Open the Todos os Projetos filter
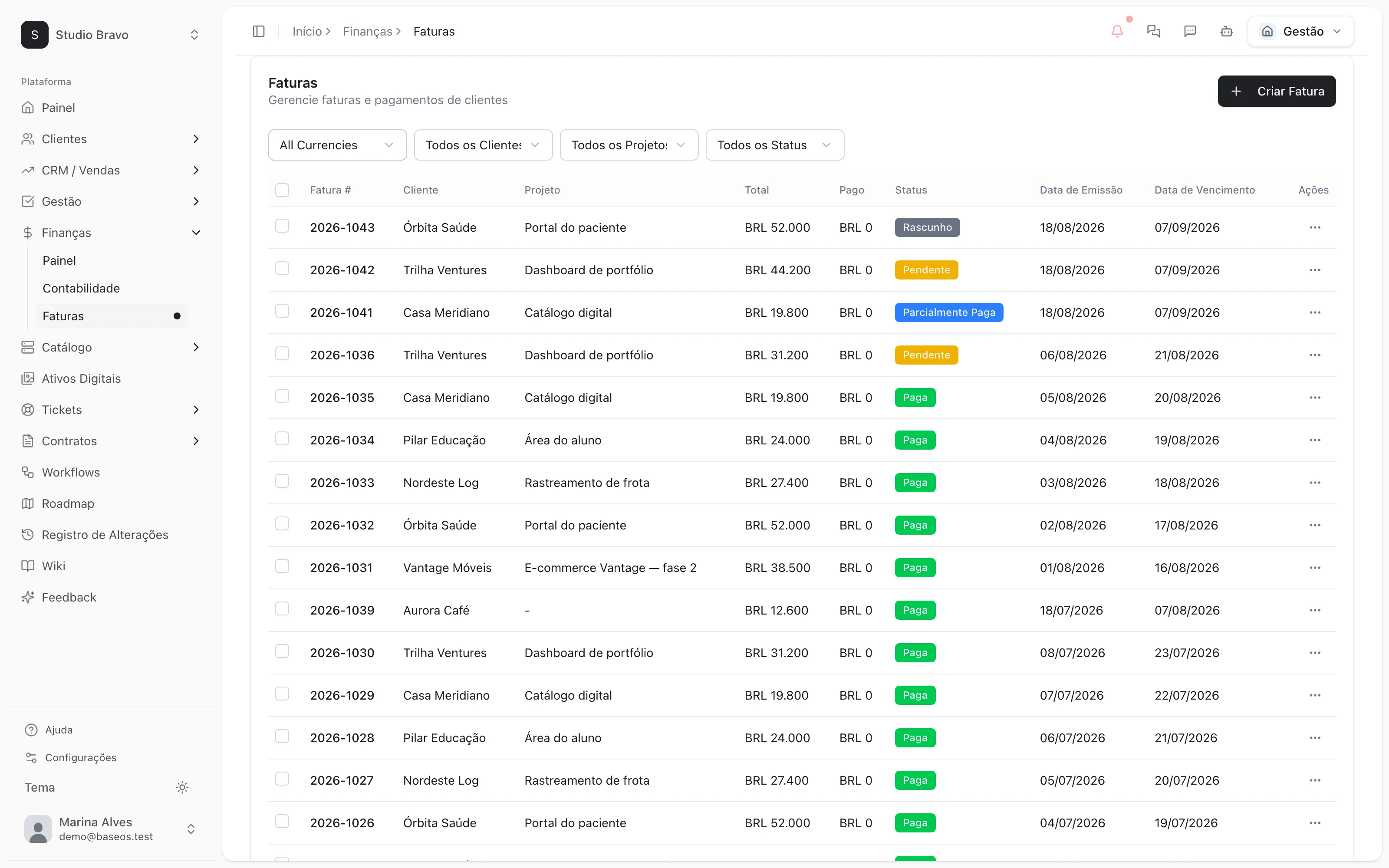Image resolution: width=1389 pixels, height=868 pixels. (629, 145)
